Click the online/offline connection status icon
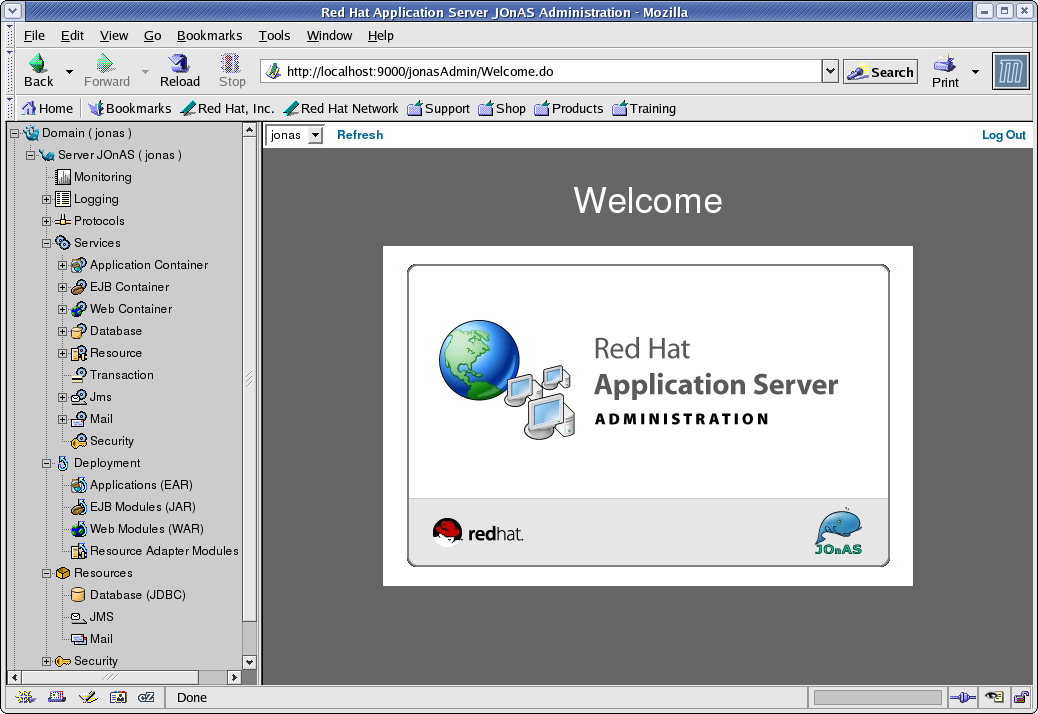The image size is (1038, 714). tap(963, 697)
